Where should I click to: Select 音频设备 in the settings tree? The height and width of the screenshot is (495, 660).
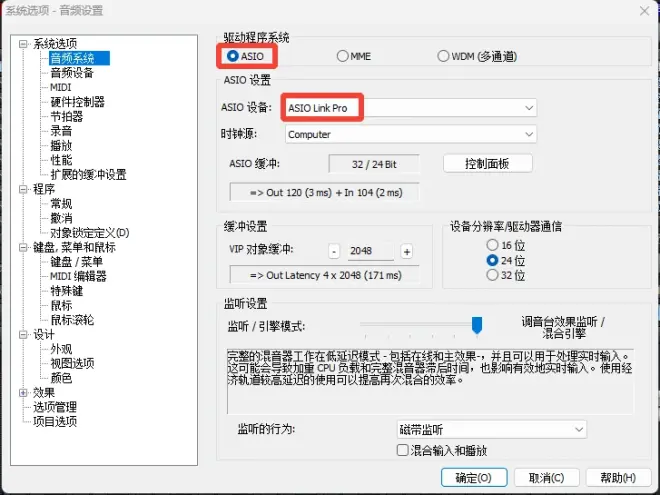(72, 73)
